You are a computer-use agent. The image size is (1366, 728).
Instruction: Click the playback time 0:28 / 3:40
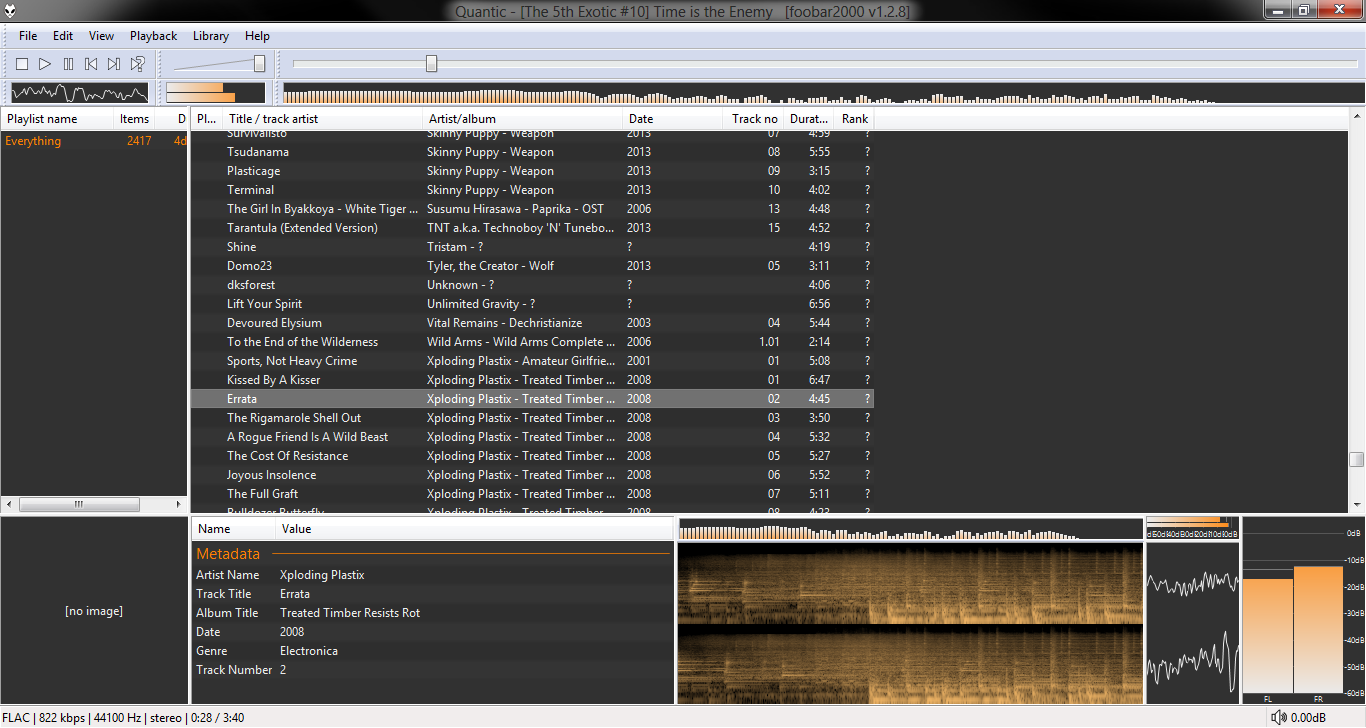(x=216, y=718)
